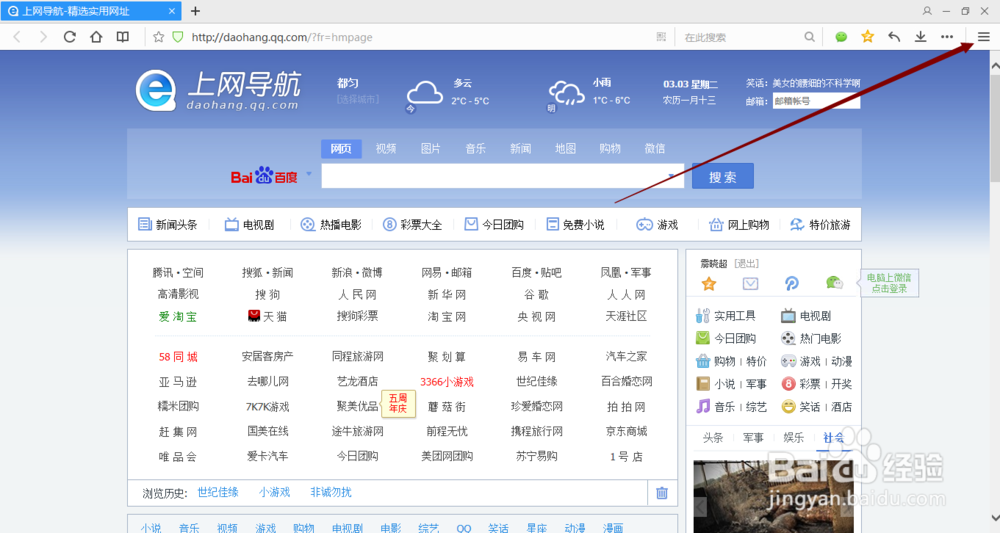Viewport: 1000px width, 533px height.
Task: Expand search box suggestion arrow
Action: (671, 175)
